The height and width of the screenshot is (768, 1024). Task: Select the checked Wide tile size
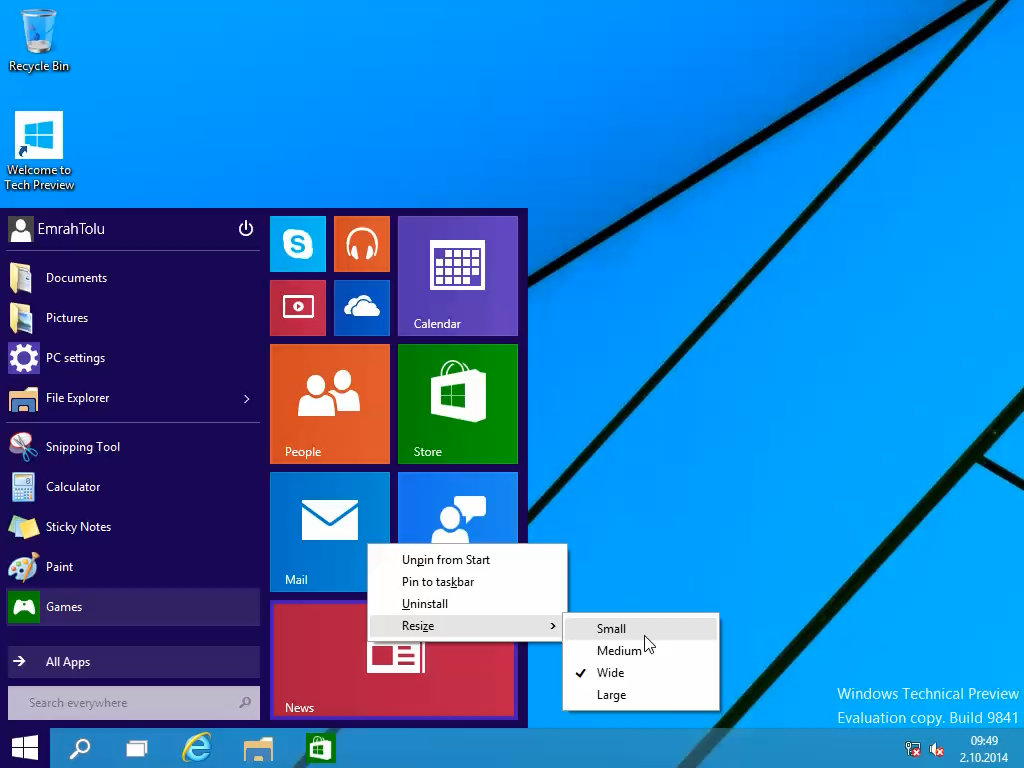[x=641, y=673]
